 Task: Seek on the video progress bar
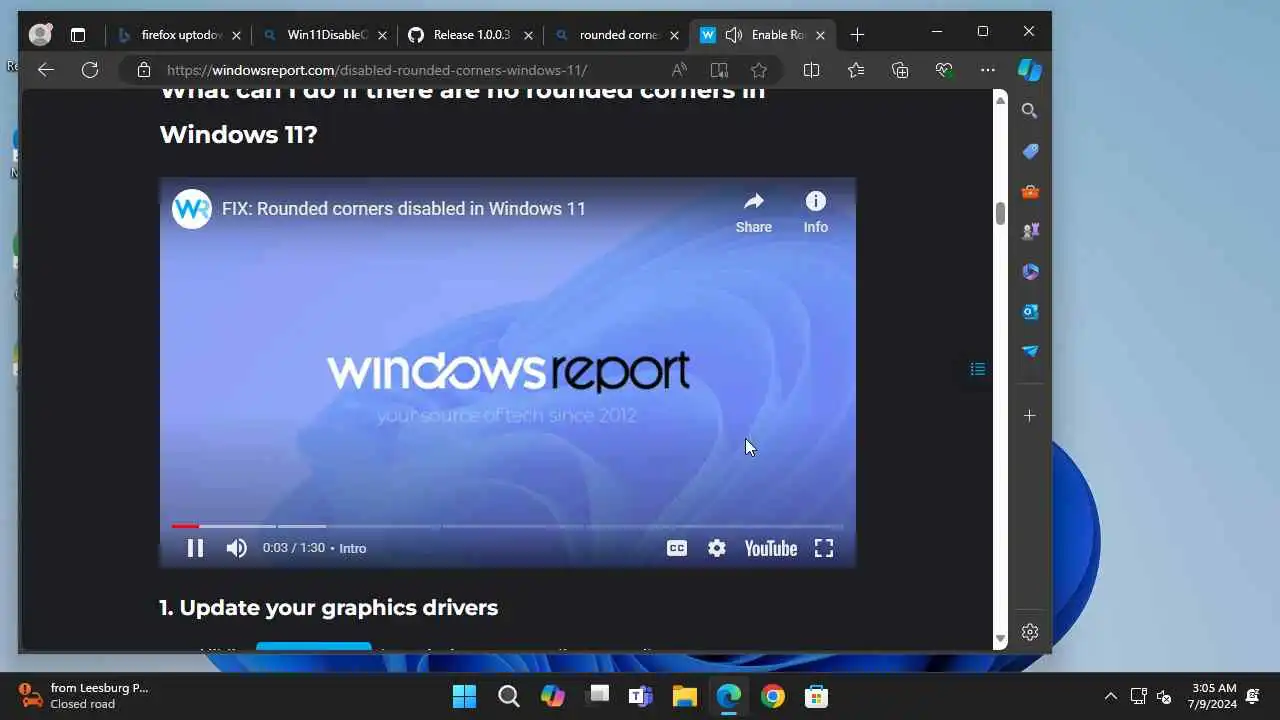tap(507, 526)
